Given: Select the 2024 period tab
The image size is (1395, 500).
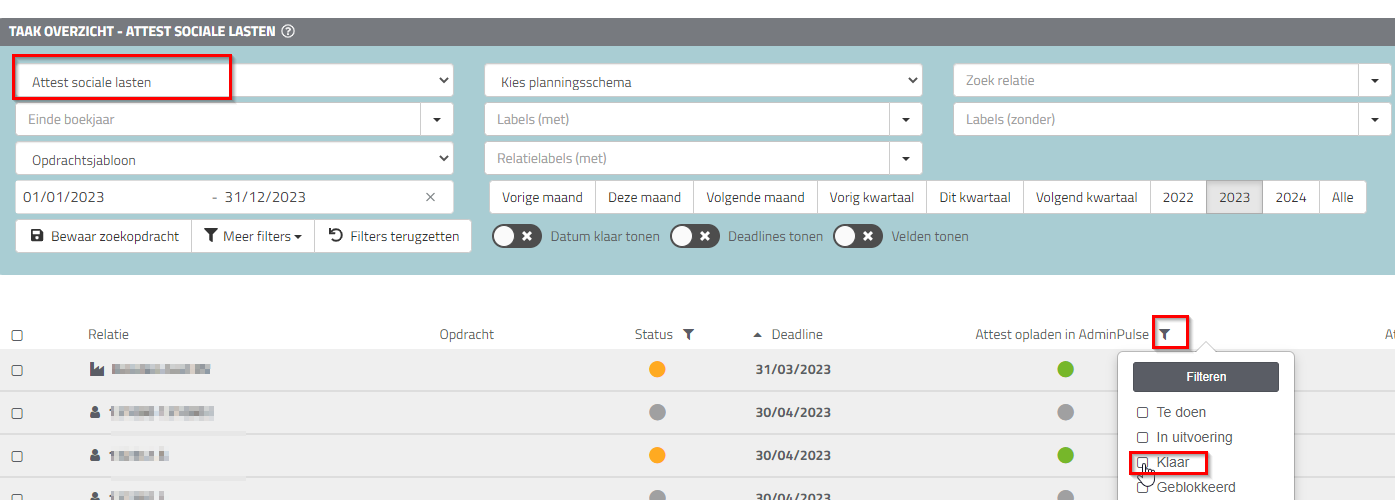Looking at the screenshot, I should pyautogui.click(x=1290, y=197).
